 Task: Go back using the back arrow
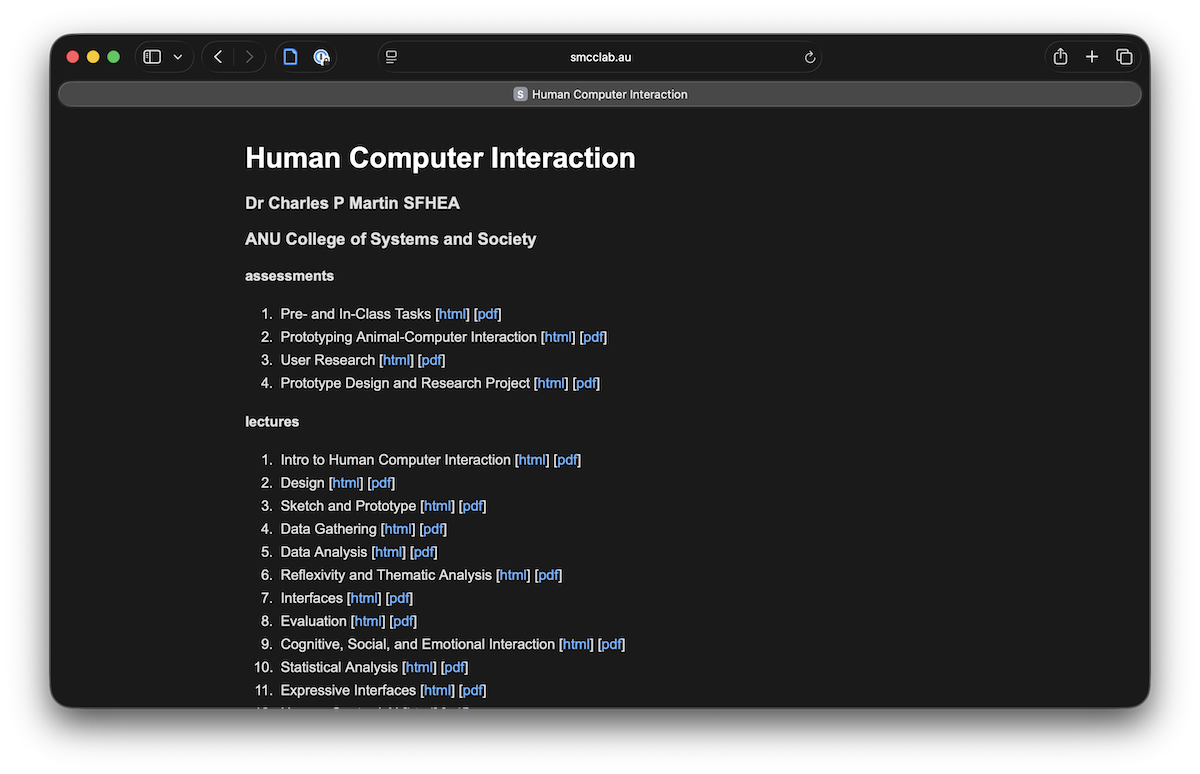(218, 57)
